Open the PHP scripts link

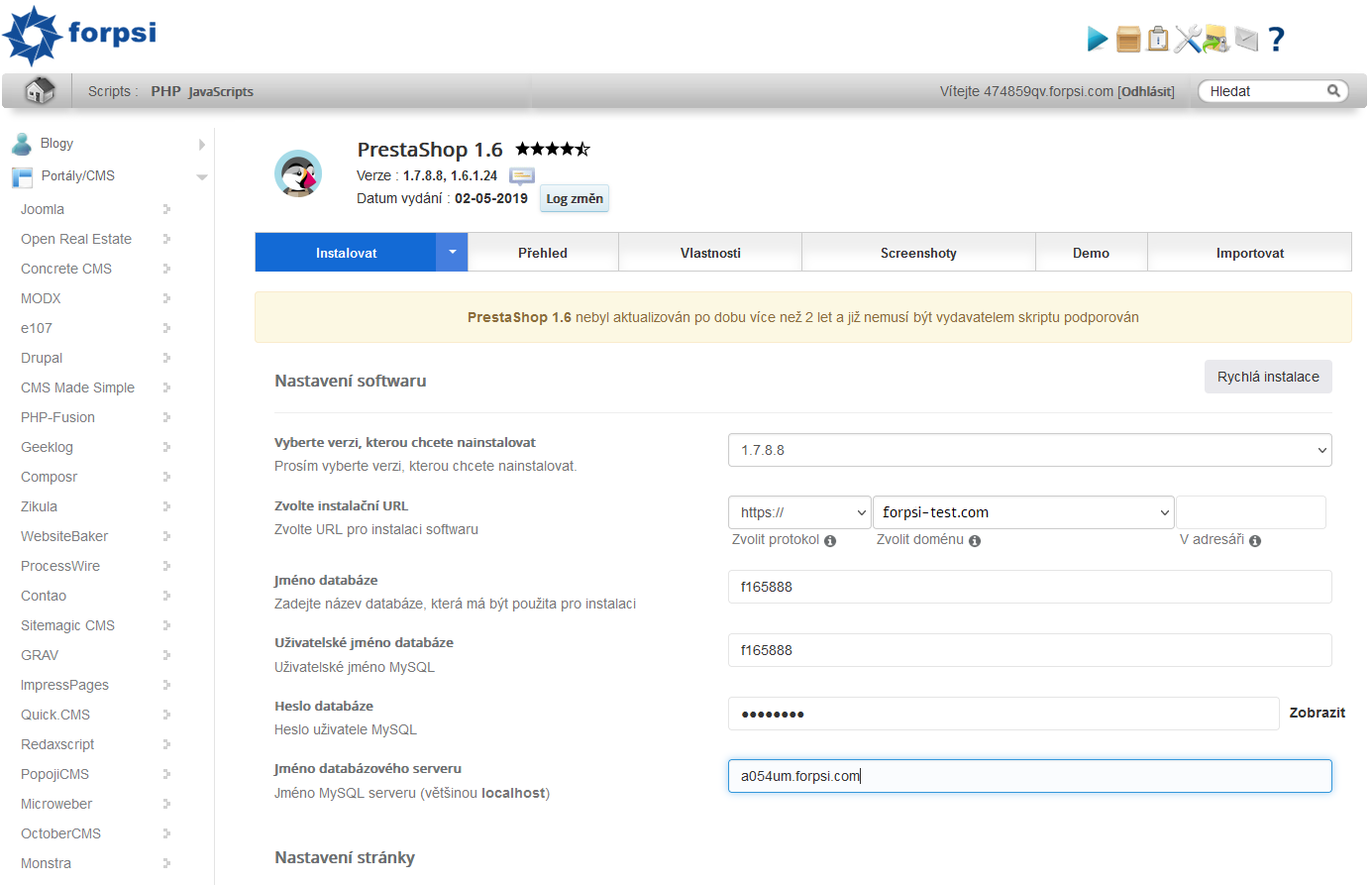click(x=165, y=91)
